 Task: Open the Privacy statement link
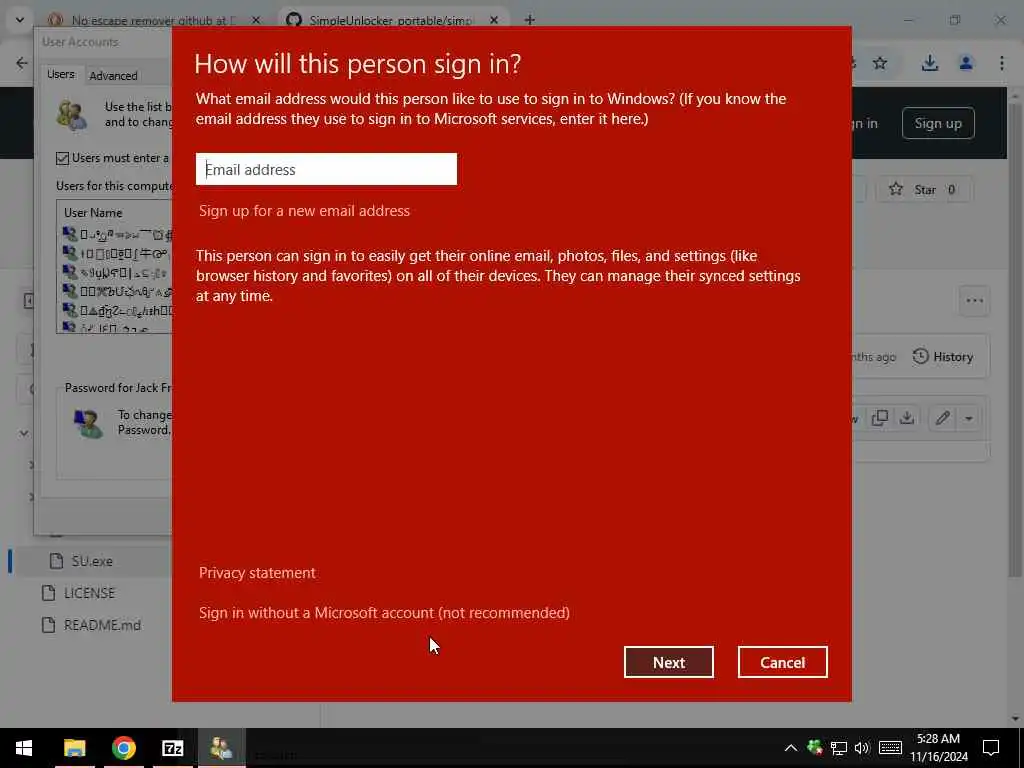257,573
